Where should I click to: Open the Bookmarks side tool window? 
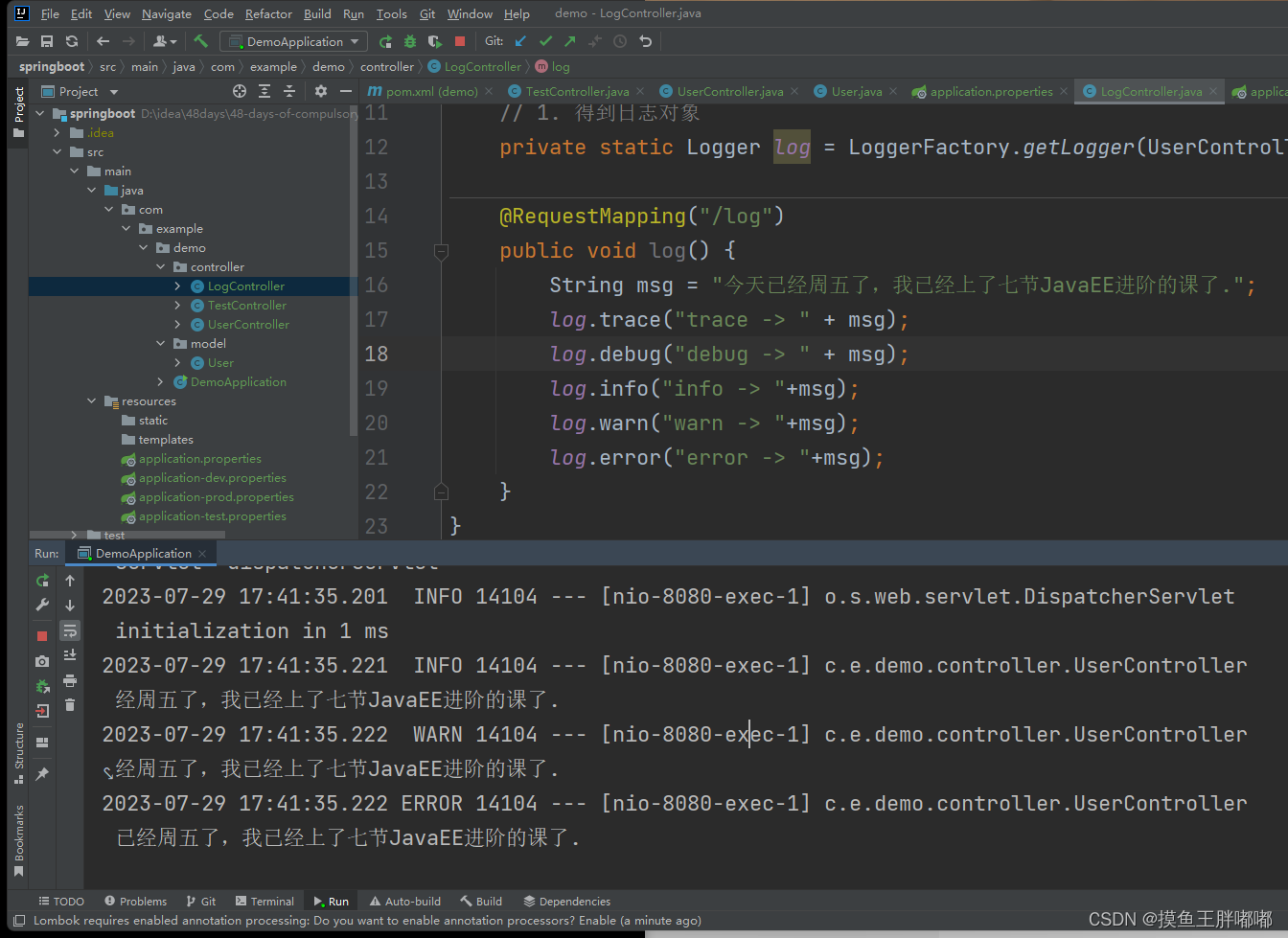tap(19, 839)
